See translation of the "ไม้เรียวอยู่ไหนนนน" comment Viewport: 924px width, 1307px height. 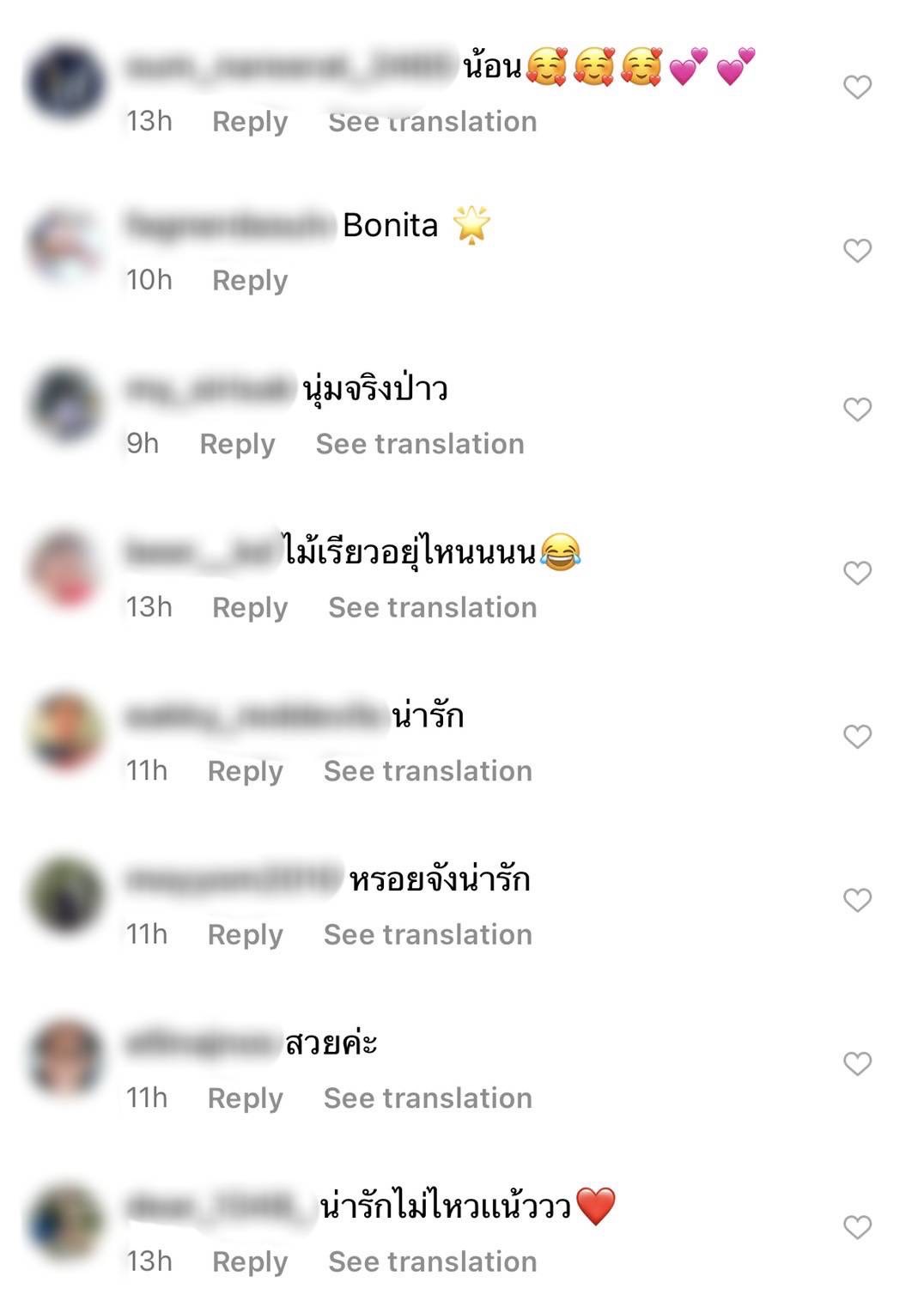[433, 608]
